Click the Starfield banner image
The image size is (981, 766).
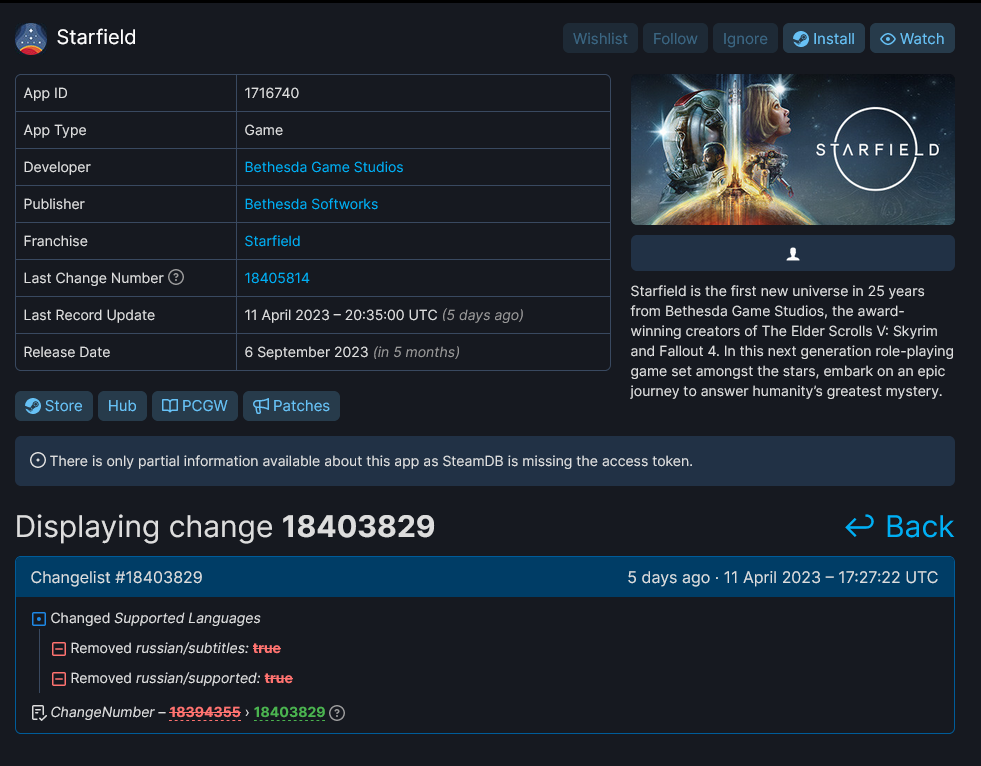click(x=792, y=150)
